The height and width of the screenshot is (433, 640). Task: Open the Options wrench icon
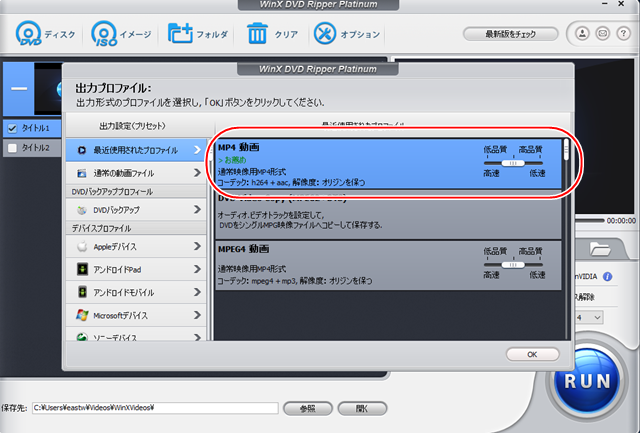pyautogui.click(x=325, y=33)
